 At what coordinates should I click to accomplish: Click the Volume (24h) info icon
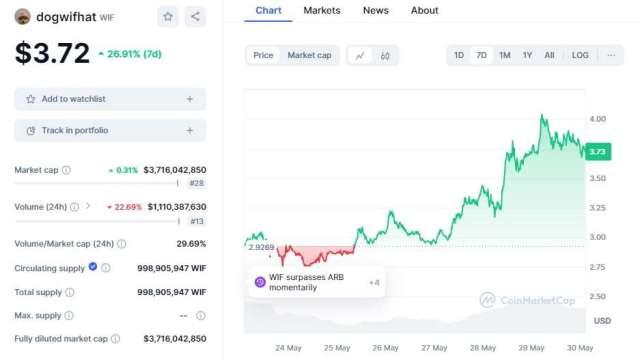pos(74,207)
